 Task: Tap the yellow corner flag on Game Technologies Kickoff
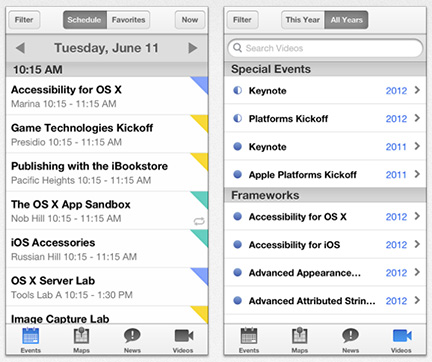pyautogui.click(x=201, y=122)
